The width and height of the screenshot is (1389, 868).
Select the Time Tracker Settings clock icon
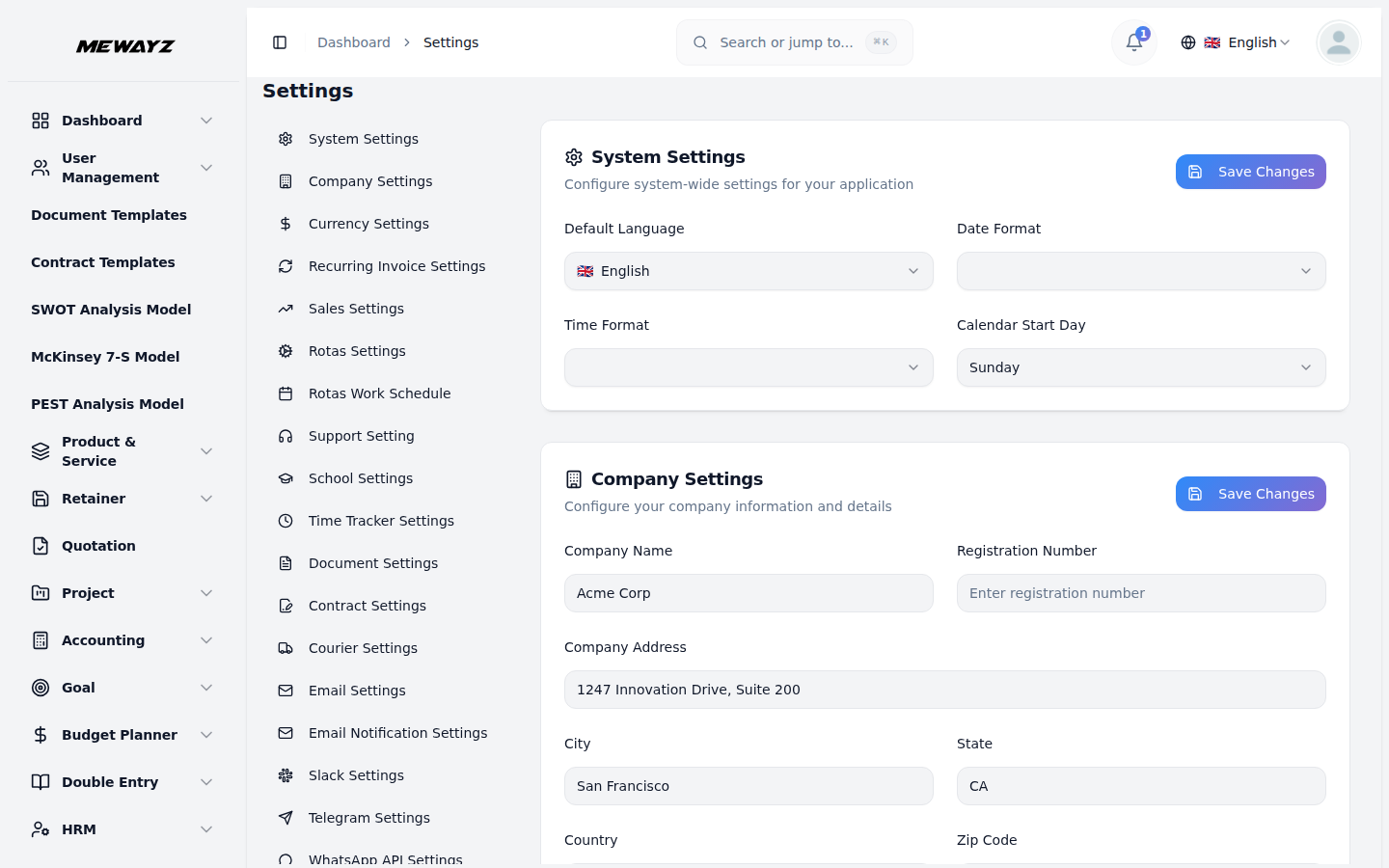pos(286,520)
